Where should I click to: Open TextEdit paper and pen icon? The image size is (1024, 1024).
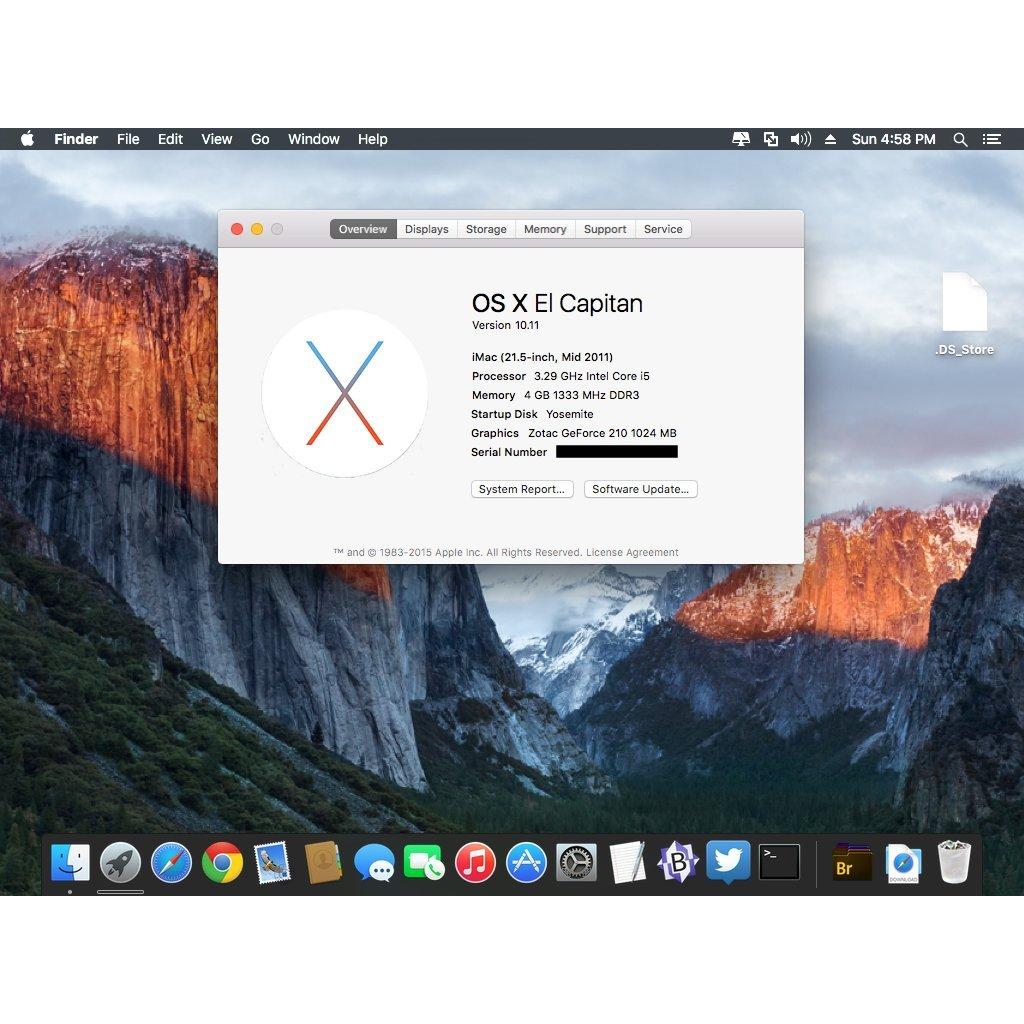click(x=628, y=863)
